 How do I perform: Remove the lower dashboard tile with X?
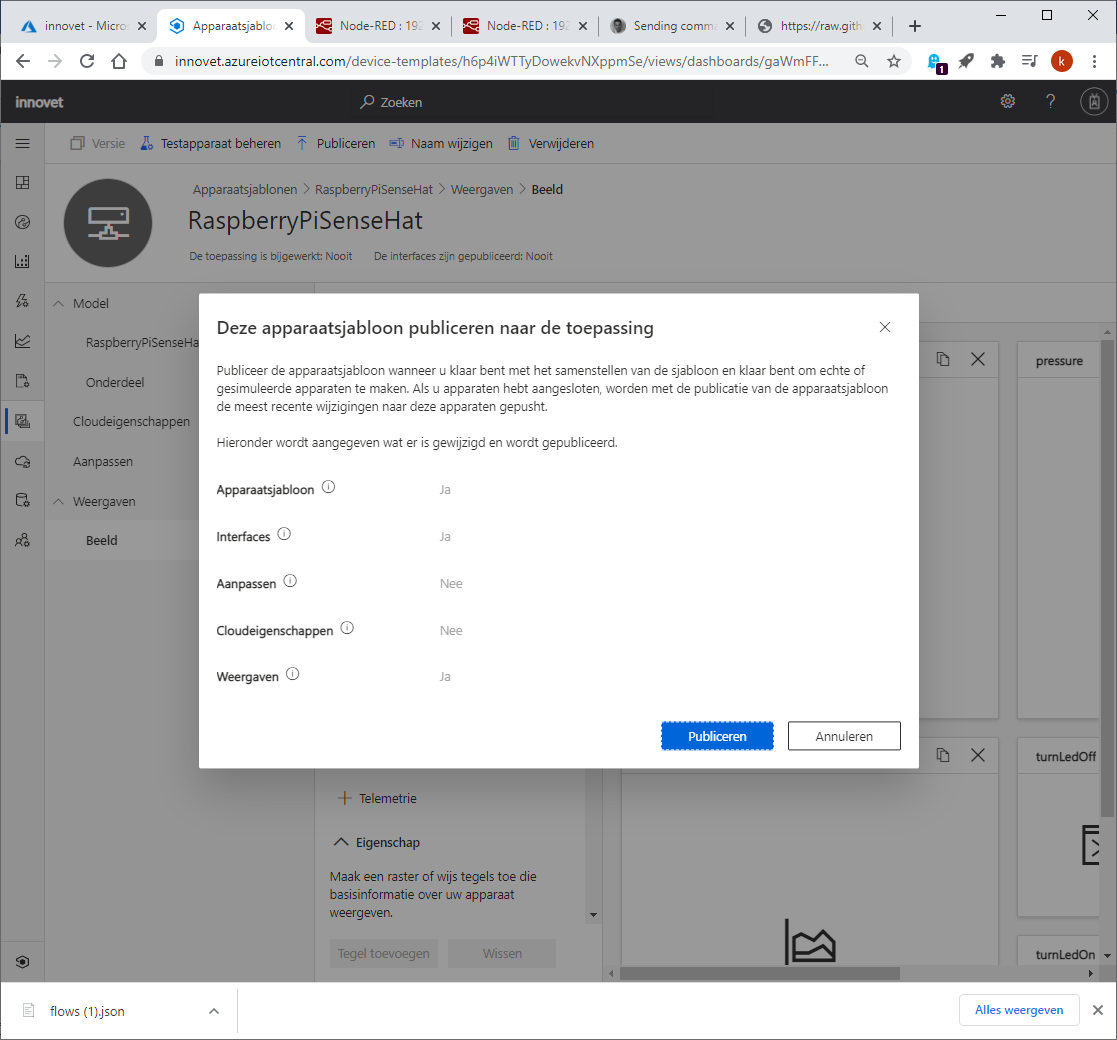[978, 755]
